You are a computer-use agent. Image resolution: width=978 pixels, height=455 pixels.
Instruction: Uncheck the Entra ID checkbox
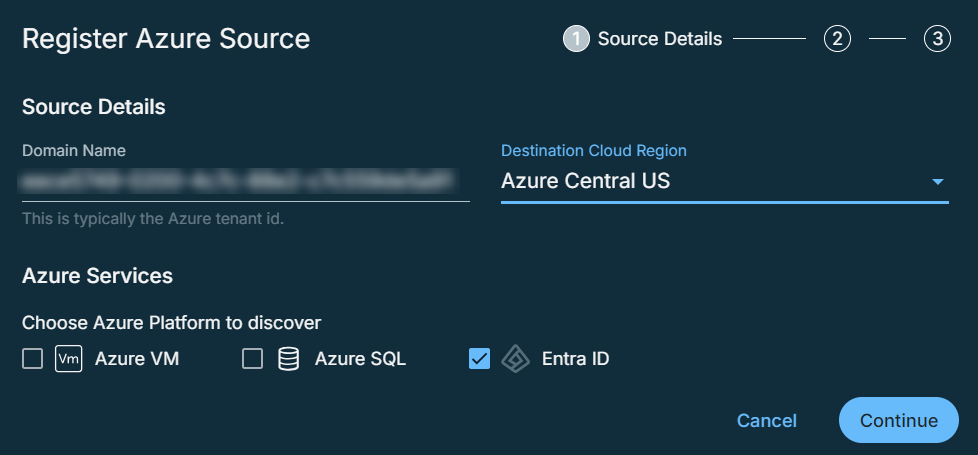479,359
